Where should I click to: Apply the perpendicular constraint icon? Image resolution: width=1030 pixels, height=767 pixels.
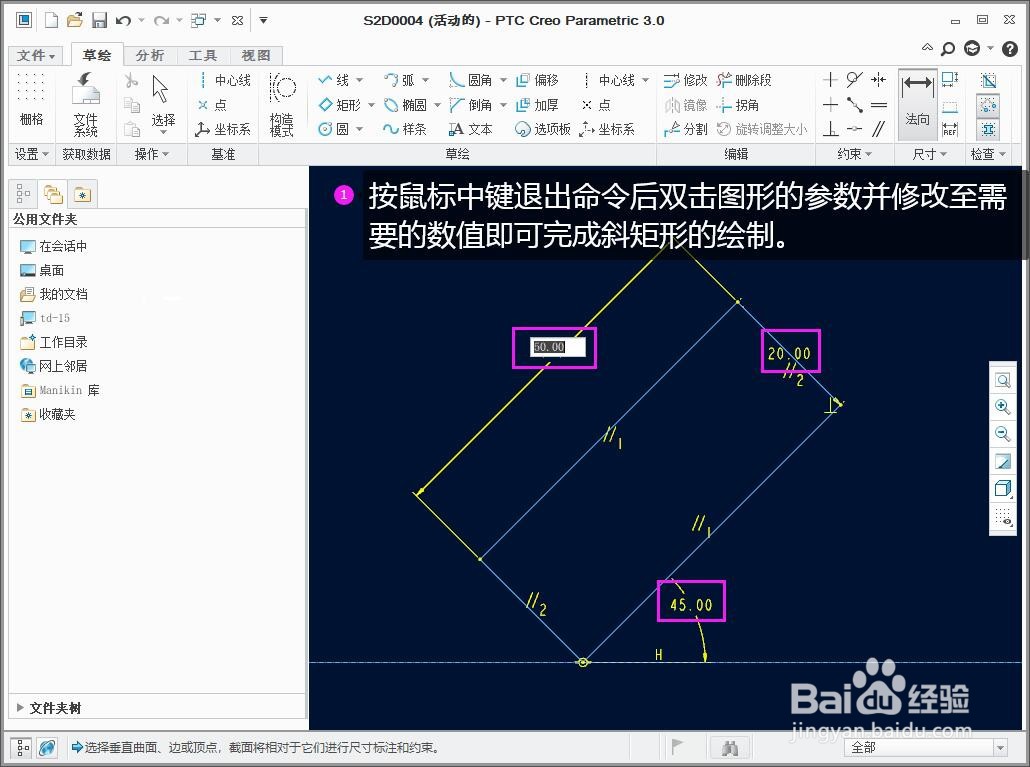[830, 129]
